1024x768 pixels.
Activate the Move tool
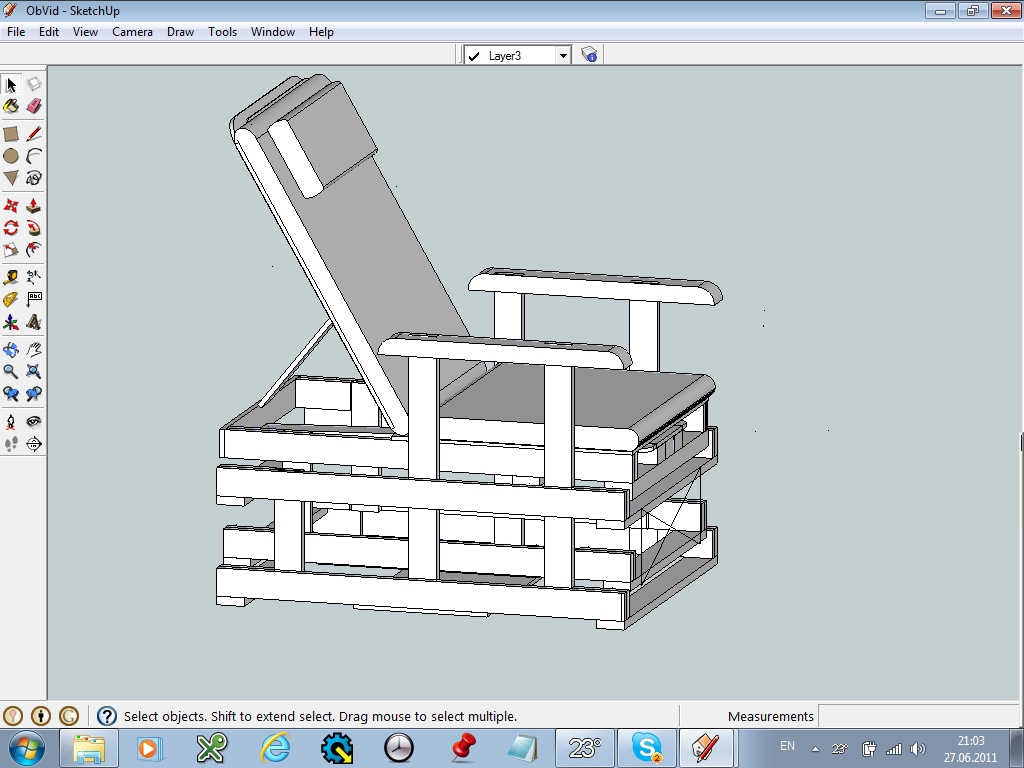tap(11, 206)
